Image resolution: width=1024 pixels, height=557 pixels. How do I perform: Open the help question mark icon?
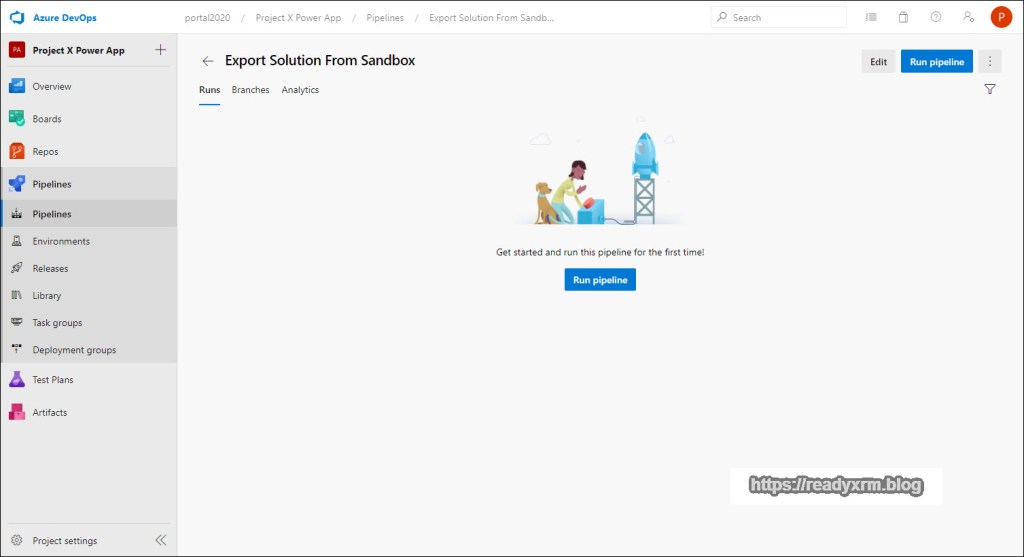935,17
